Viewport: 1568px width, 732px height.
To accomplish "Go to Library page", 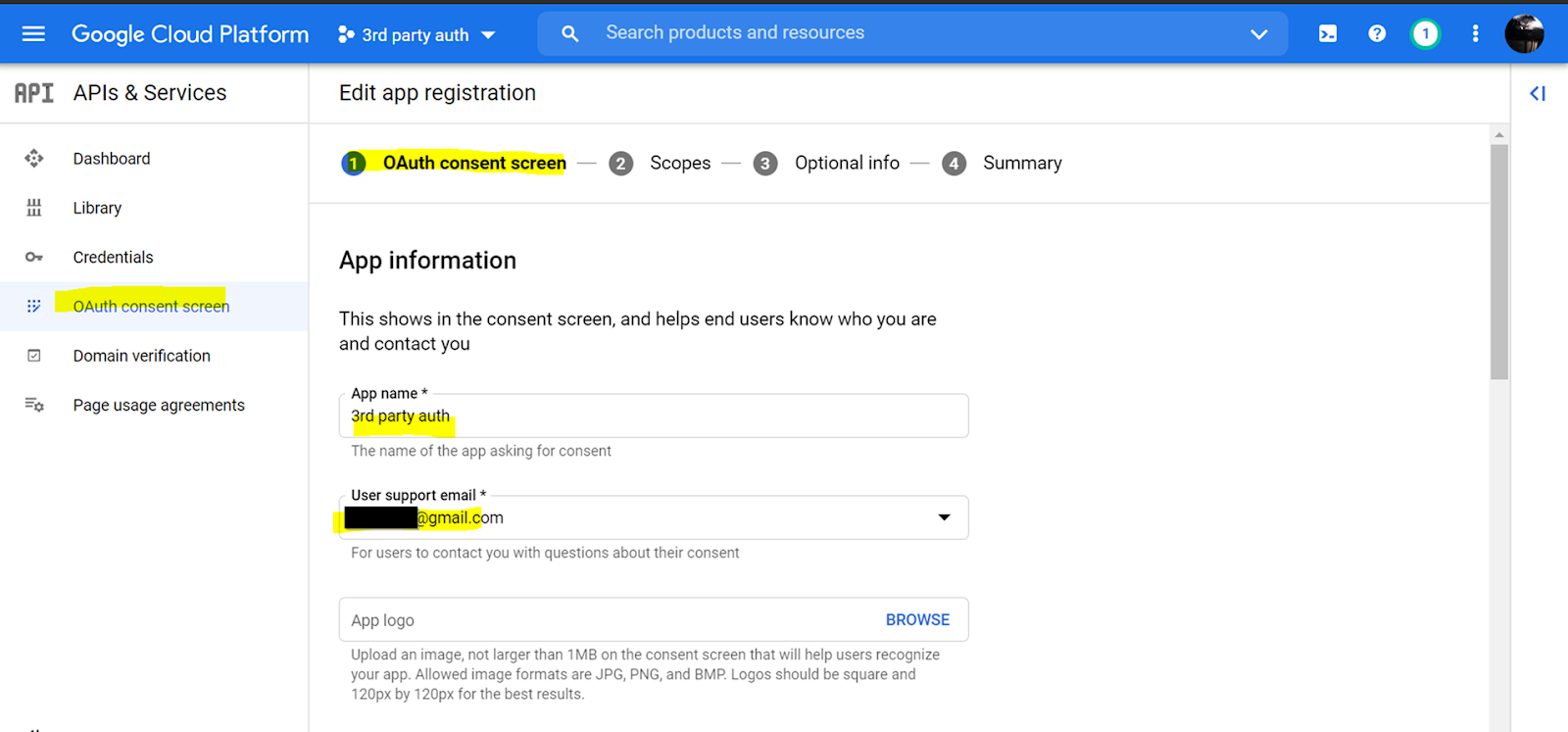I will [97, 208].
